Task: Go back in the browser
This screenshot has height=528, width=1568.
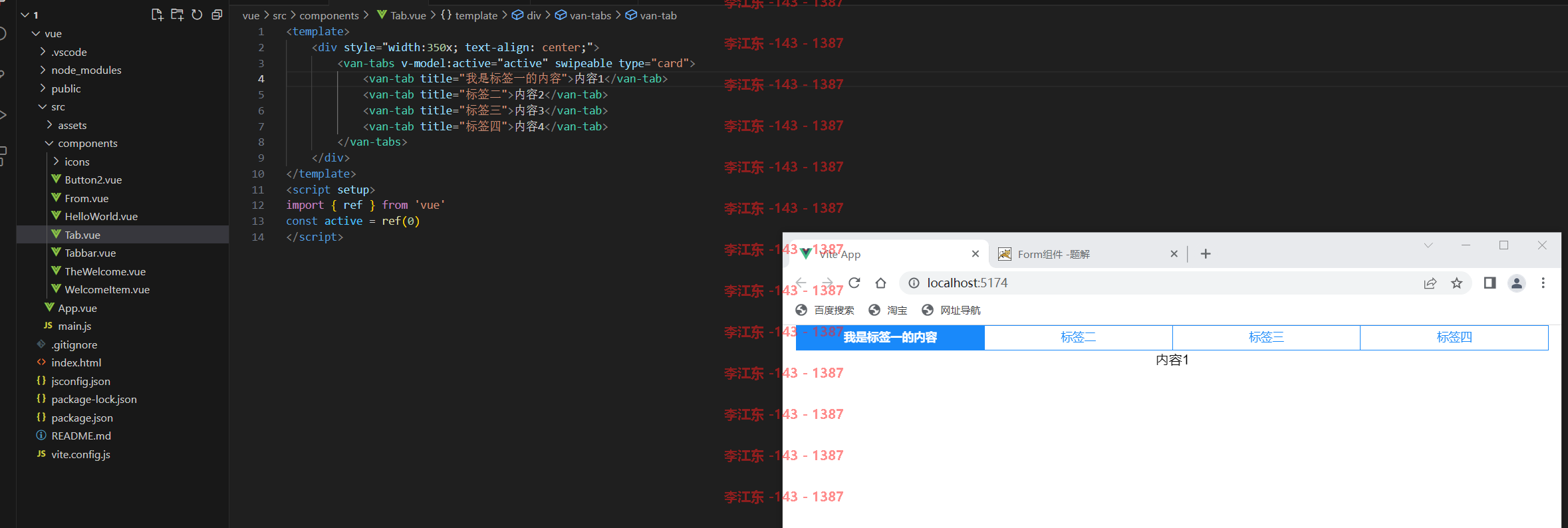Action: coord(801,283)
